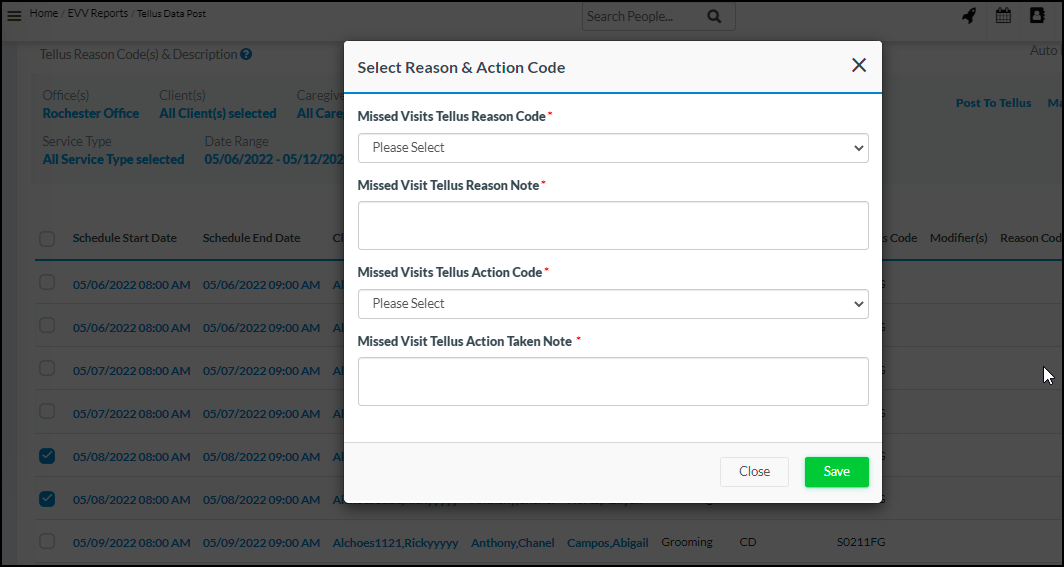
Task: Open the hamburger navigation menu
Action: (x=14, y=16)
